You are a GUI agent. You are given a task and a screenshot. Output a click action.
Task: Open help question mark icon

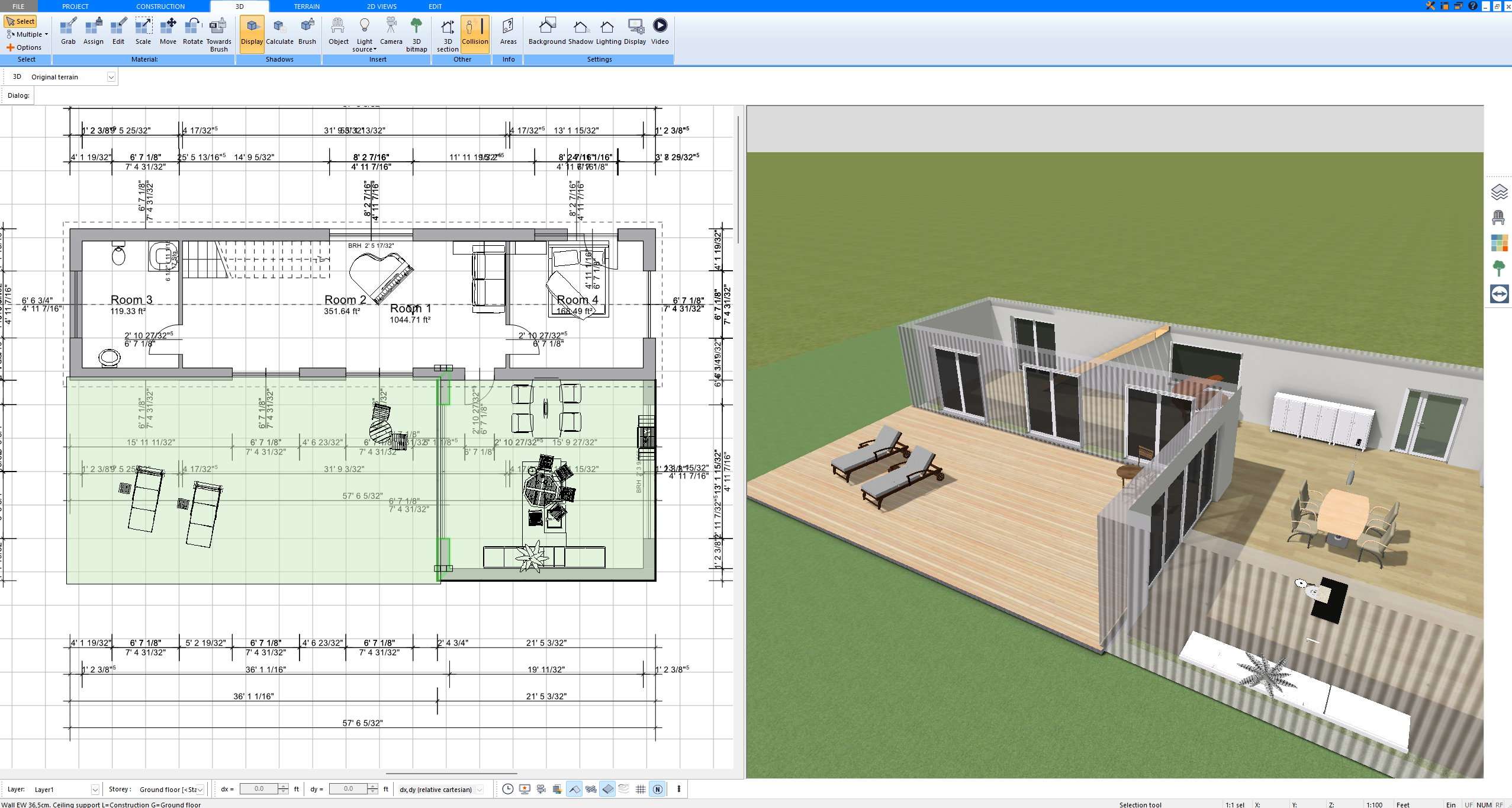[x=1474, y=6]
